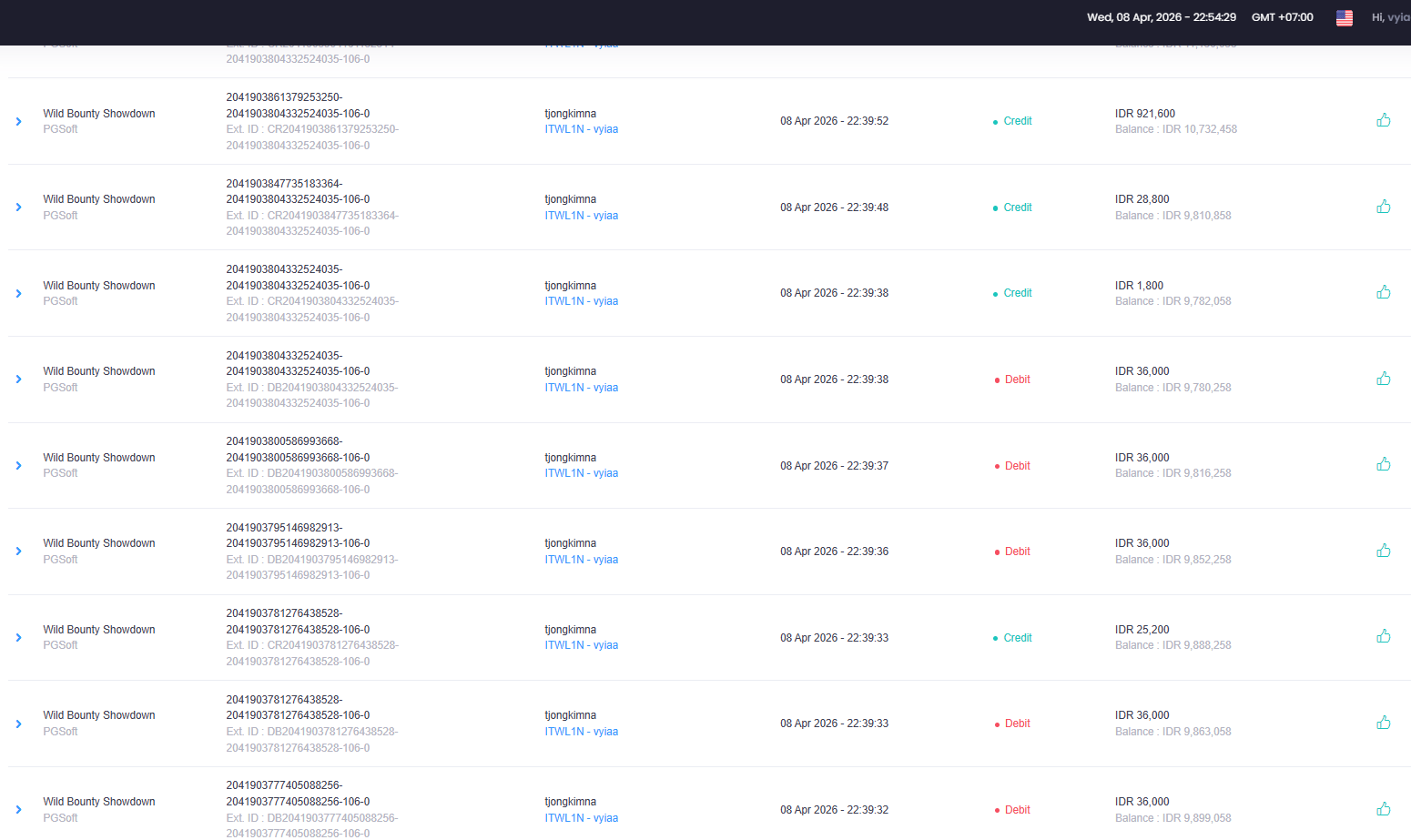
Task: Click thumbs-up icon for IDR 921,600 credit row
Action: [1383, 120]
